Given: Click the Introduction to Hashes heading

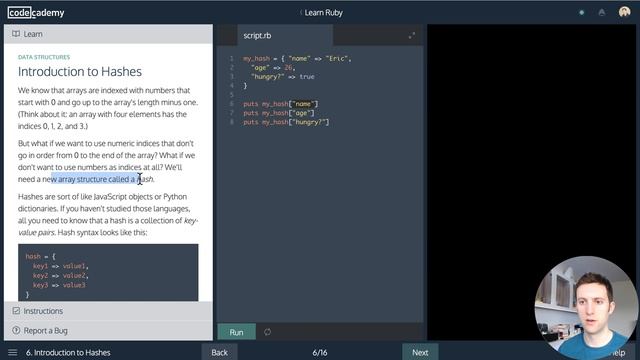Looking at the screenshot, I should (80, 71).
